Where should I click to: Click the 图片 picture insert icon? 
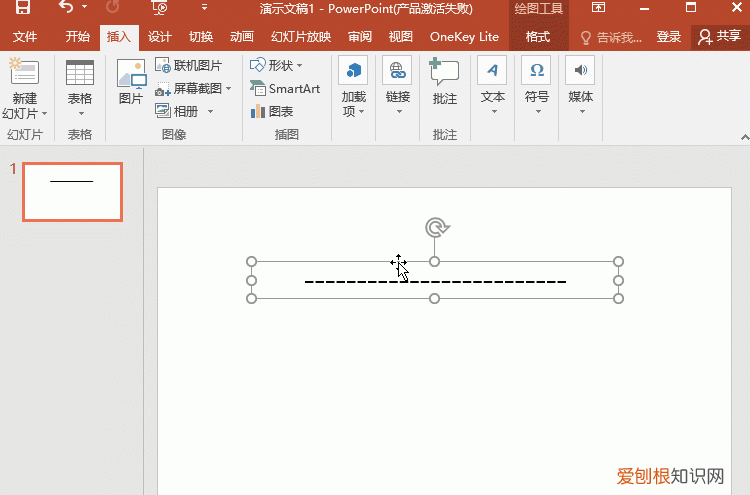pyautogui.click(x=131, y=82)
